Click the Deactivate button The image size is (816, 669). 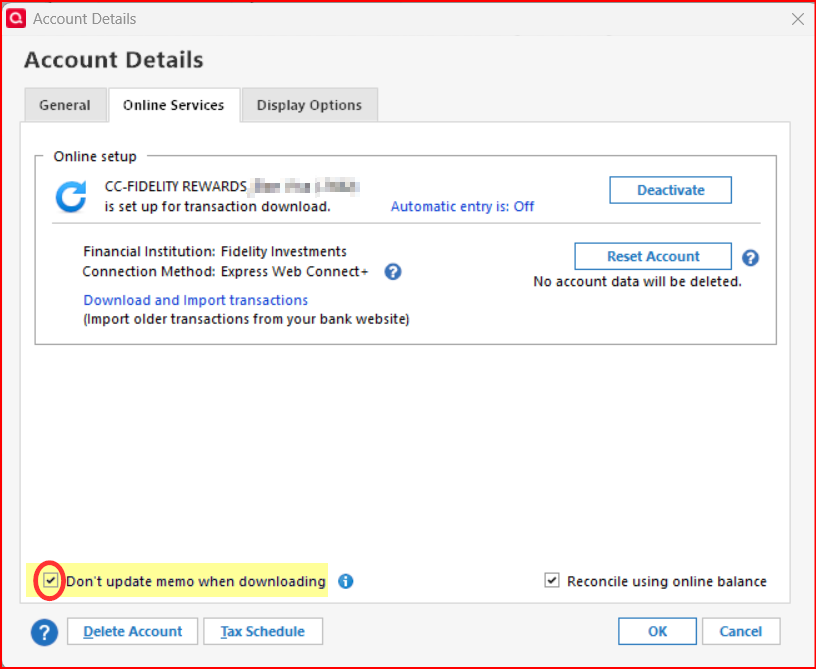pos(670,190)
